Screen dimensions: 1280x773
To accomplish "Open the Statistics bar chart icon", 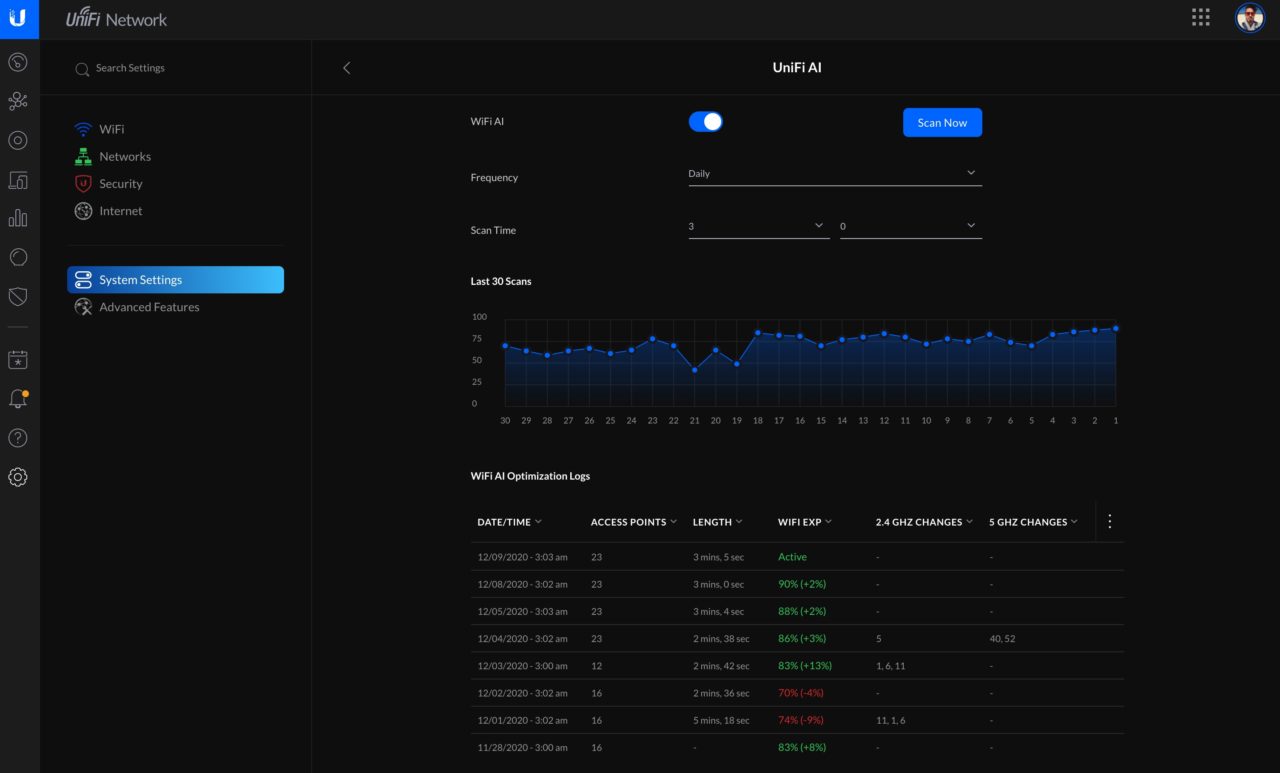I will 18,218.
